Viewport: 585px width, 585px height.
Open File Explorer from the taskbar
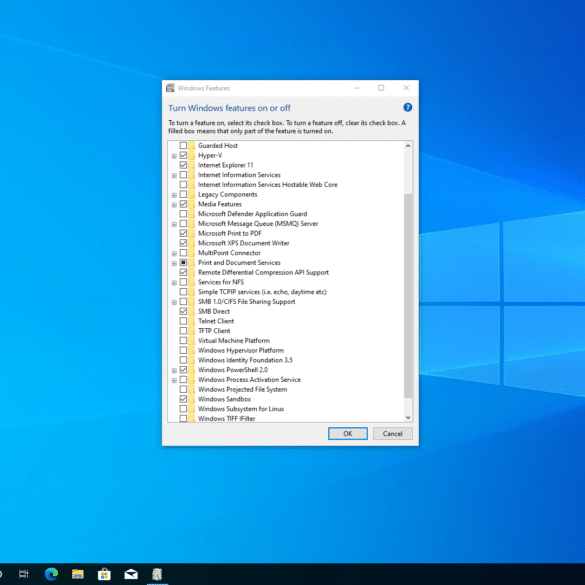click(x=78, y=574)
